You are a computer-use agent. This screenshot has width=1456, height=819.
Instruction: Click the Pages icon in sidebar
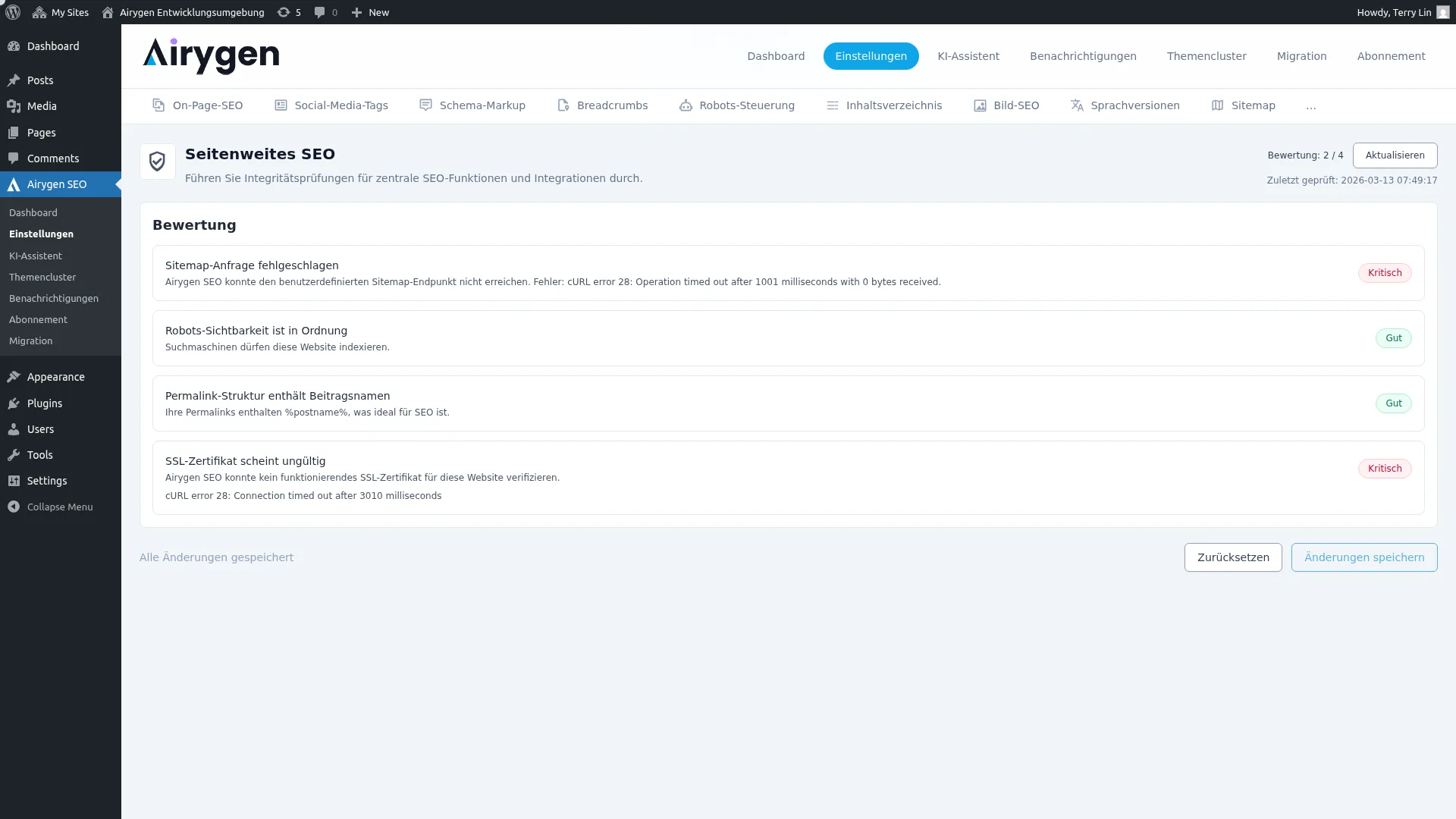tap(14, 133)
